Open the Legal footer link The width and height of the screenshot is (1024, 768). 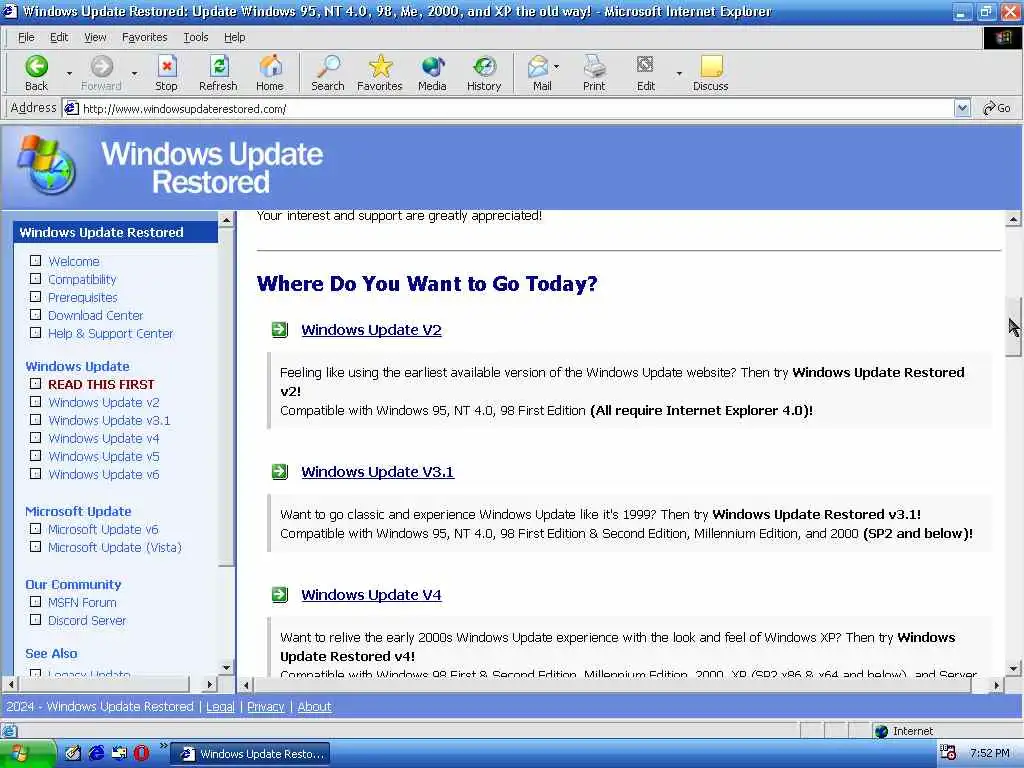[x=220, y=707]
